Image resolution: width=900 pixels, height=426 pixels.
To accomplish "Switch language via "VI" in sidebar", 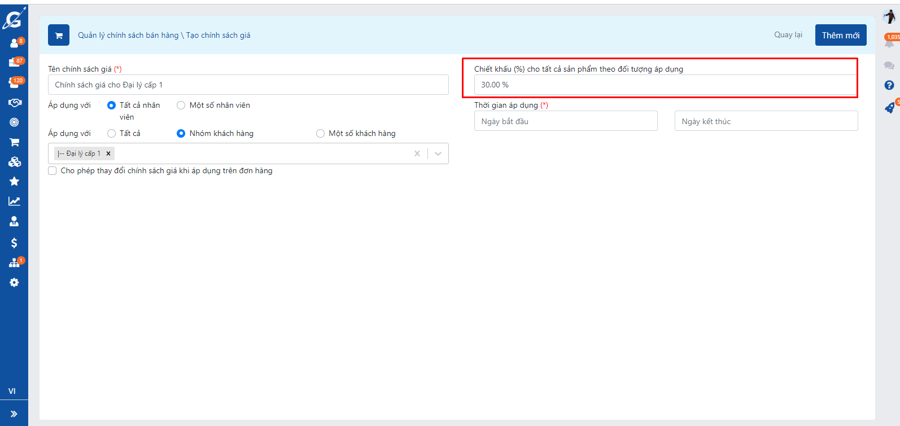I will point(13,391).
